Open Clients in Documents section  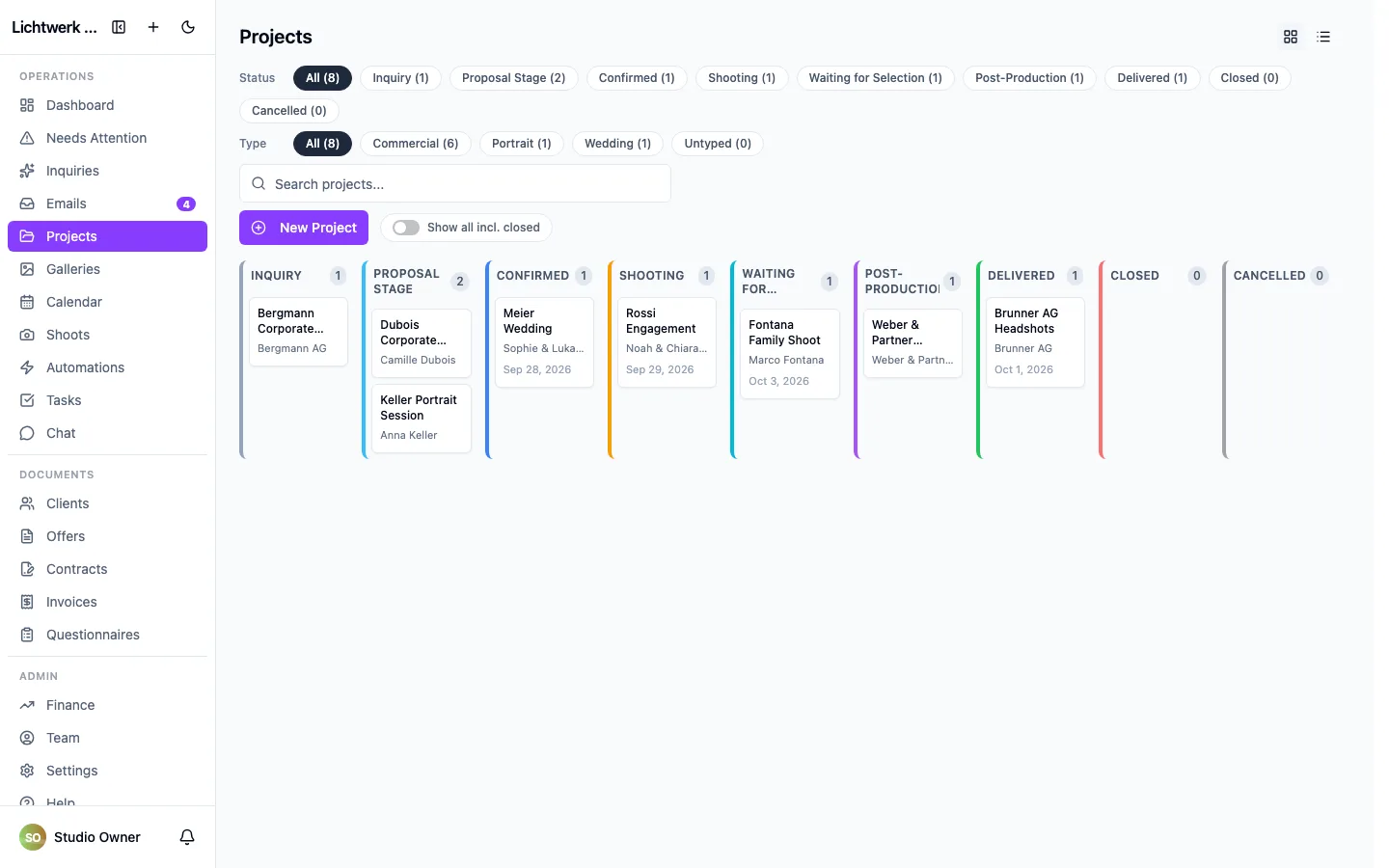click(x=107, y=503)
